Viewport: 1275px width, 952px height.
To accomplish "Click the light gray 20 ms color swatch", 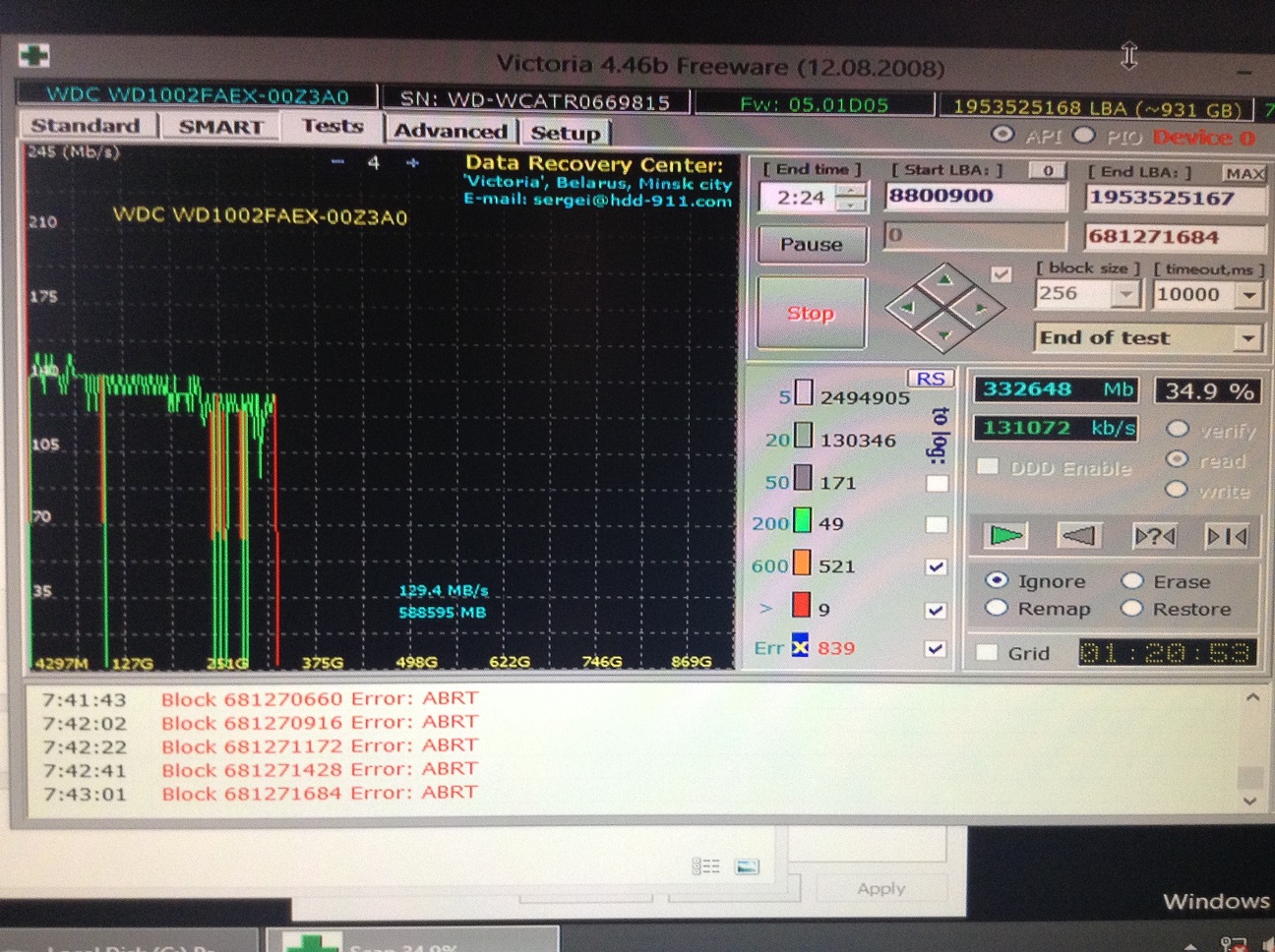I will tap(804, 436).
